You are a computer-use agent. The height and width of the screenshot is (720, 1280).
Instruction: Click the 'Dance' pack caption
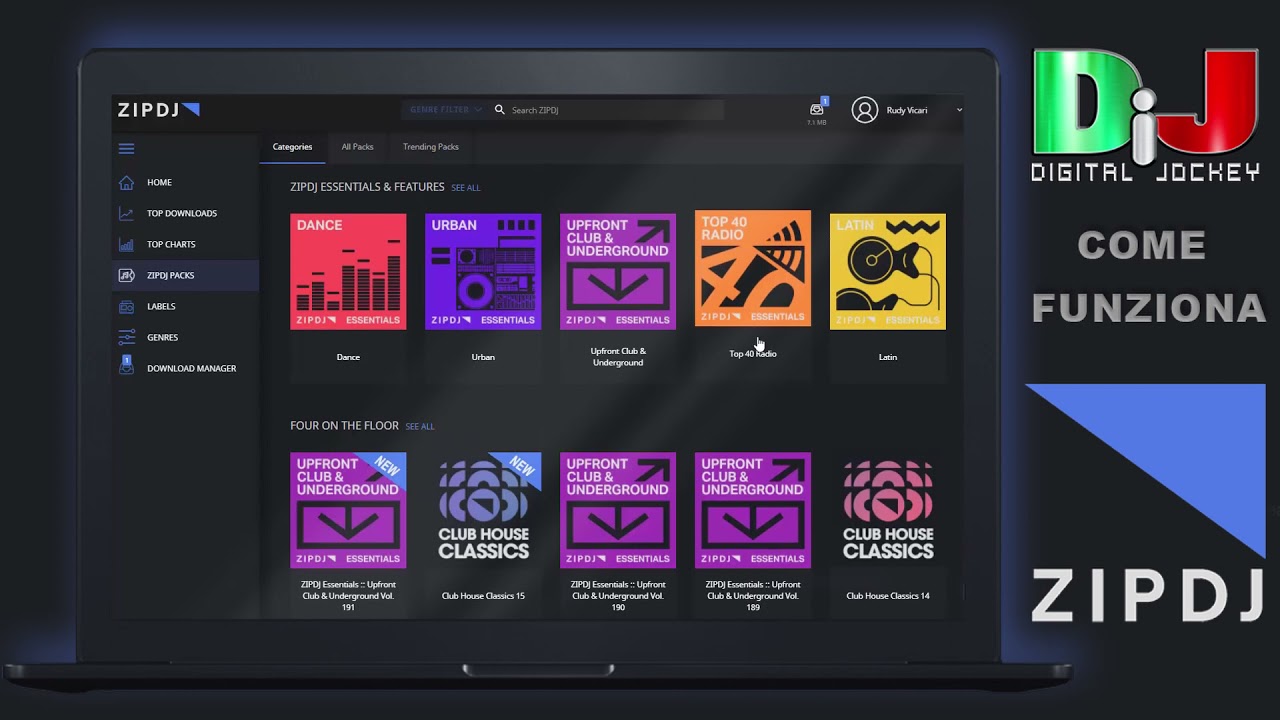tap(348, 357)
